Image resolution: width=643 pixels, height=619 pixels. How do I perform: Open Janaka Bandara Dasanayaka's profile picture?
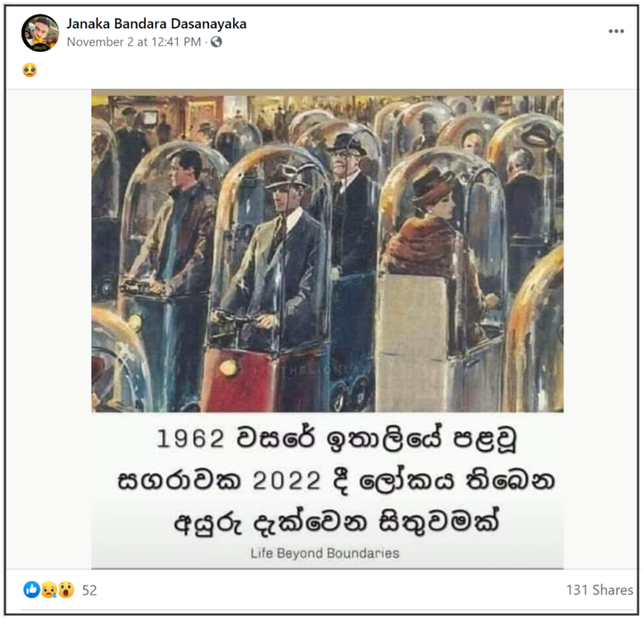tap(40, 33)
